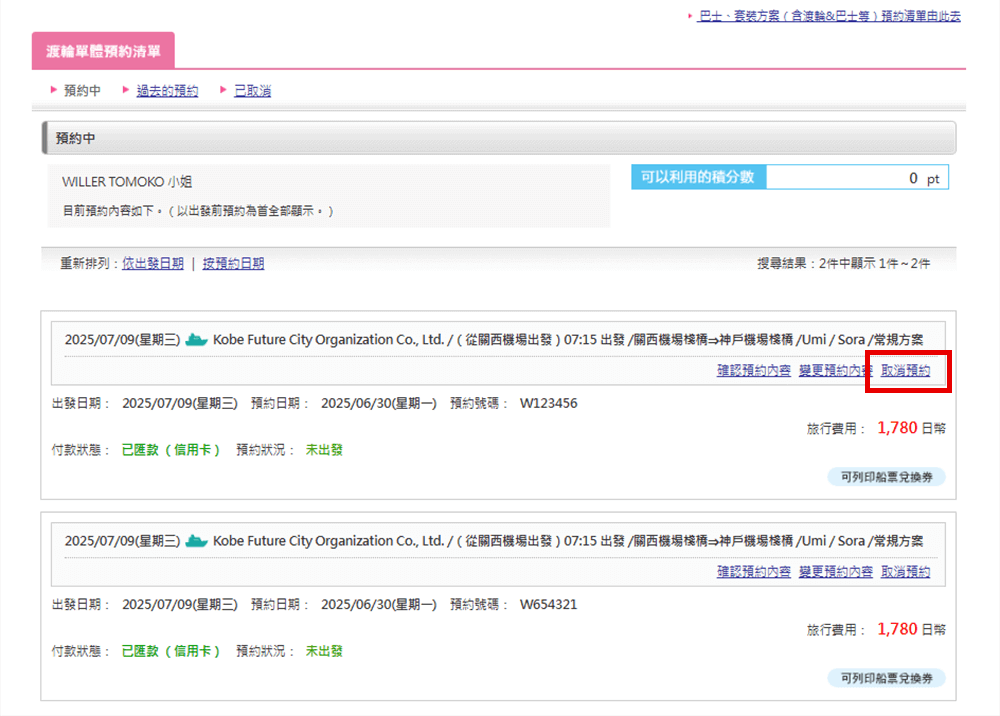1000x716 pixels.
Task: Click 未出發 status of reservation W654321
Action: [324, 652]
